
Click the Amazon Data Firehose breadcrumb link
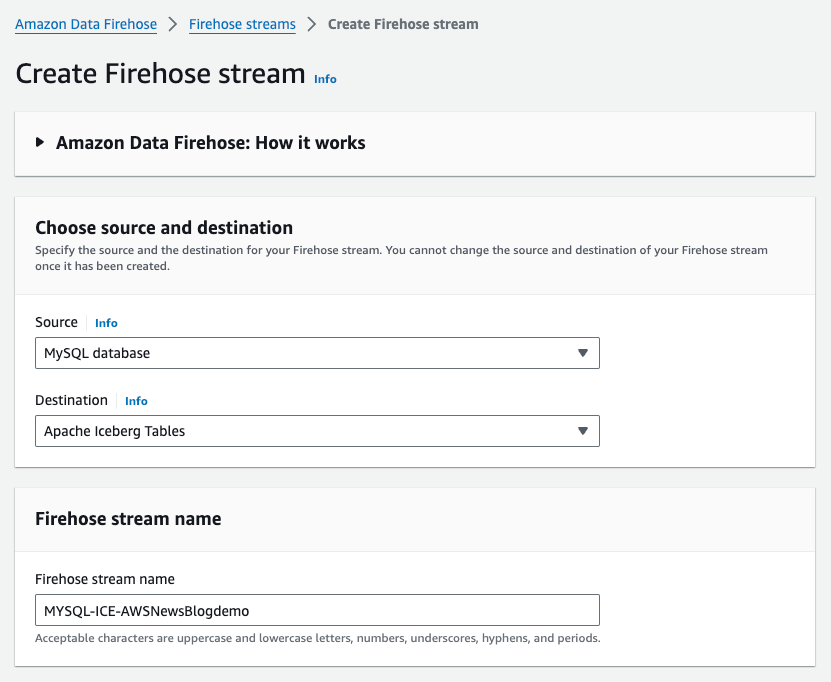tap(86, 24)
